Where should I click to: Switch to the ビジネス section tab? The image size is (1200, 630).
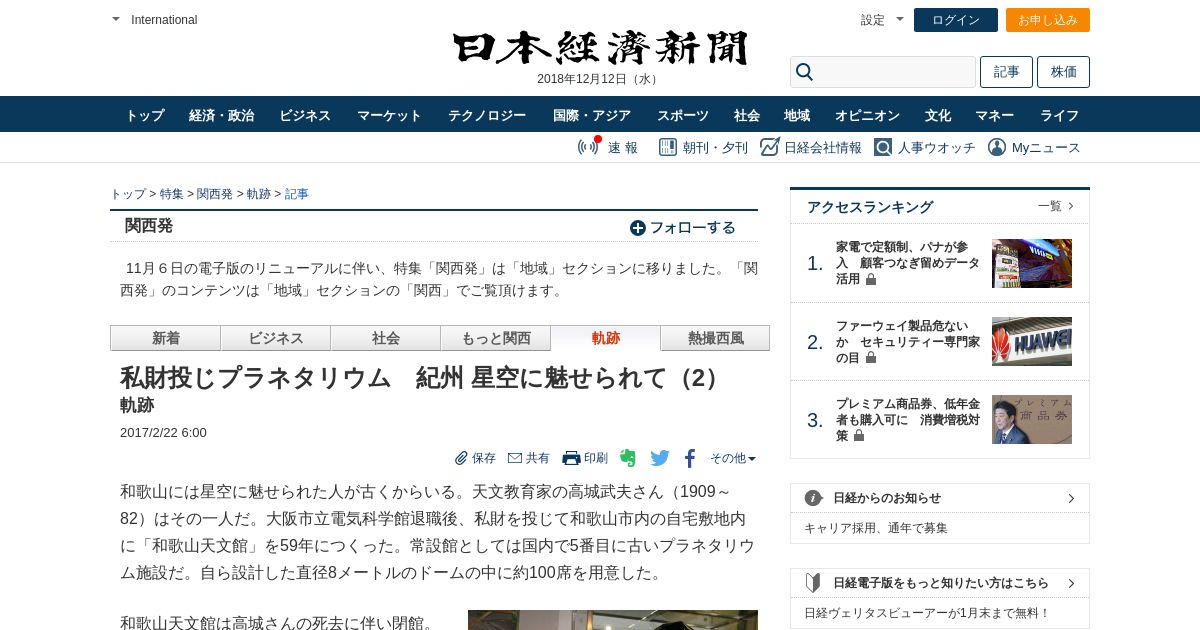(275, 338)
